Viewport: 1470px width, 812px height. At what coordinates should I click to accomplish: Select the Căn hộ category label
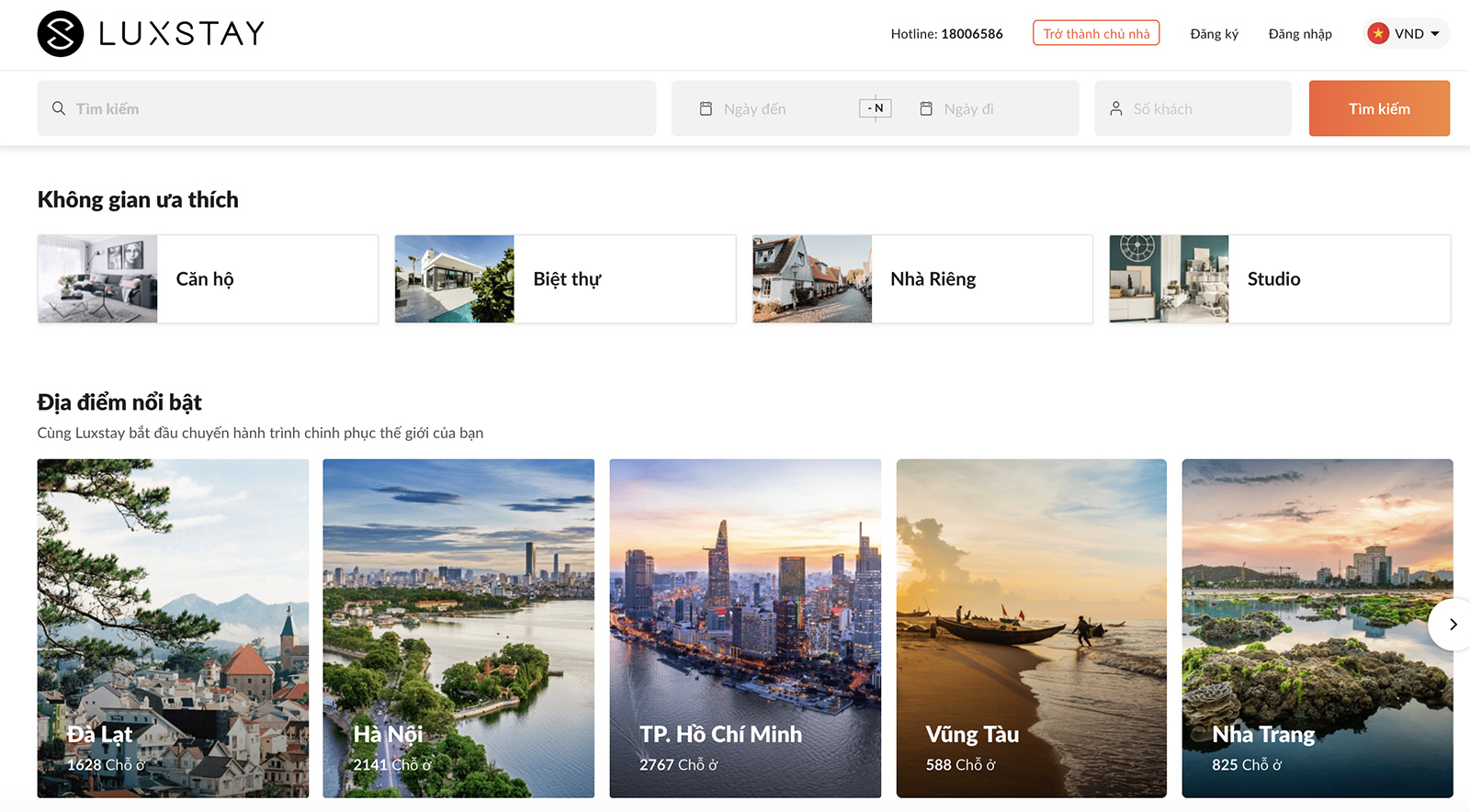coord(205,278)
